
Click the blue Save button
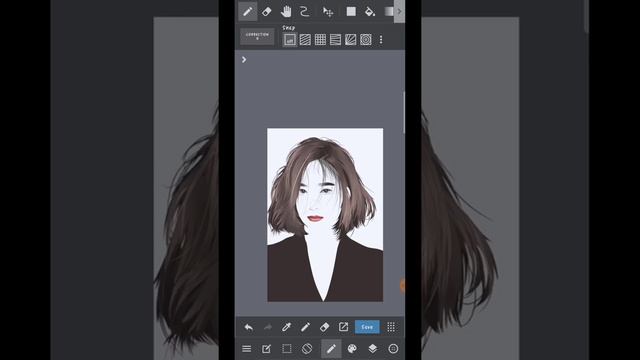(x=367, y=327)
